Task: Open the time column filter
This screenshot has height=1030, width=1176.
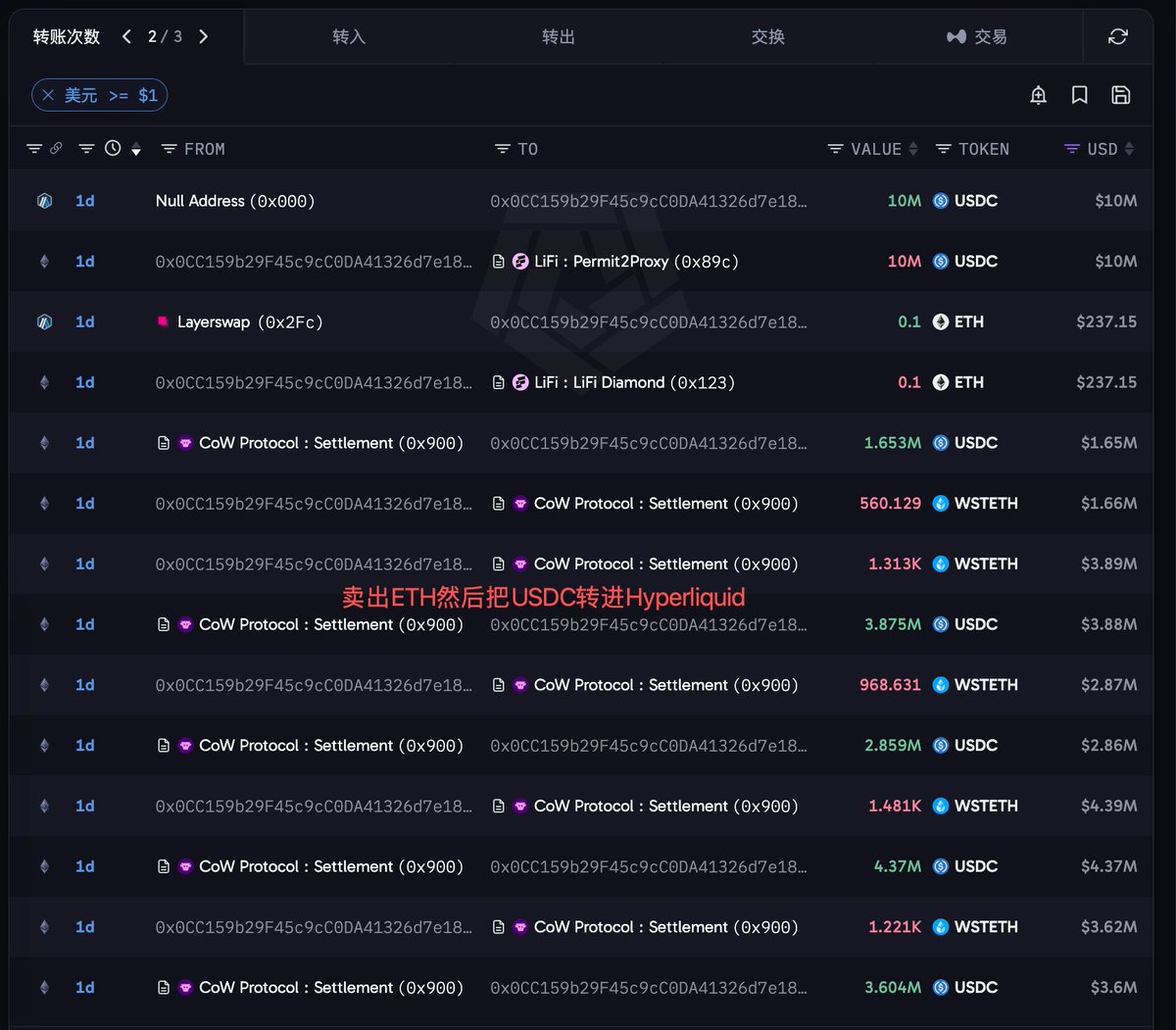Action: click(x=86, y=149)
